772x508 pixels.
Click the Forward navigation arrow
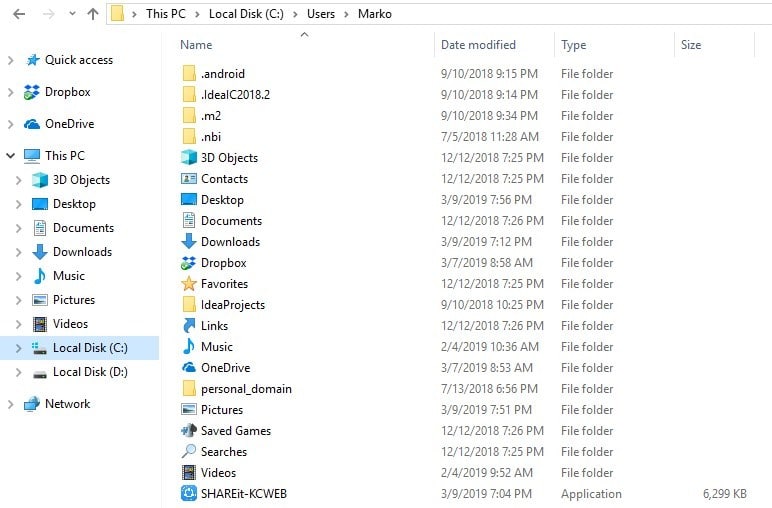click(48, 14)
